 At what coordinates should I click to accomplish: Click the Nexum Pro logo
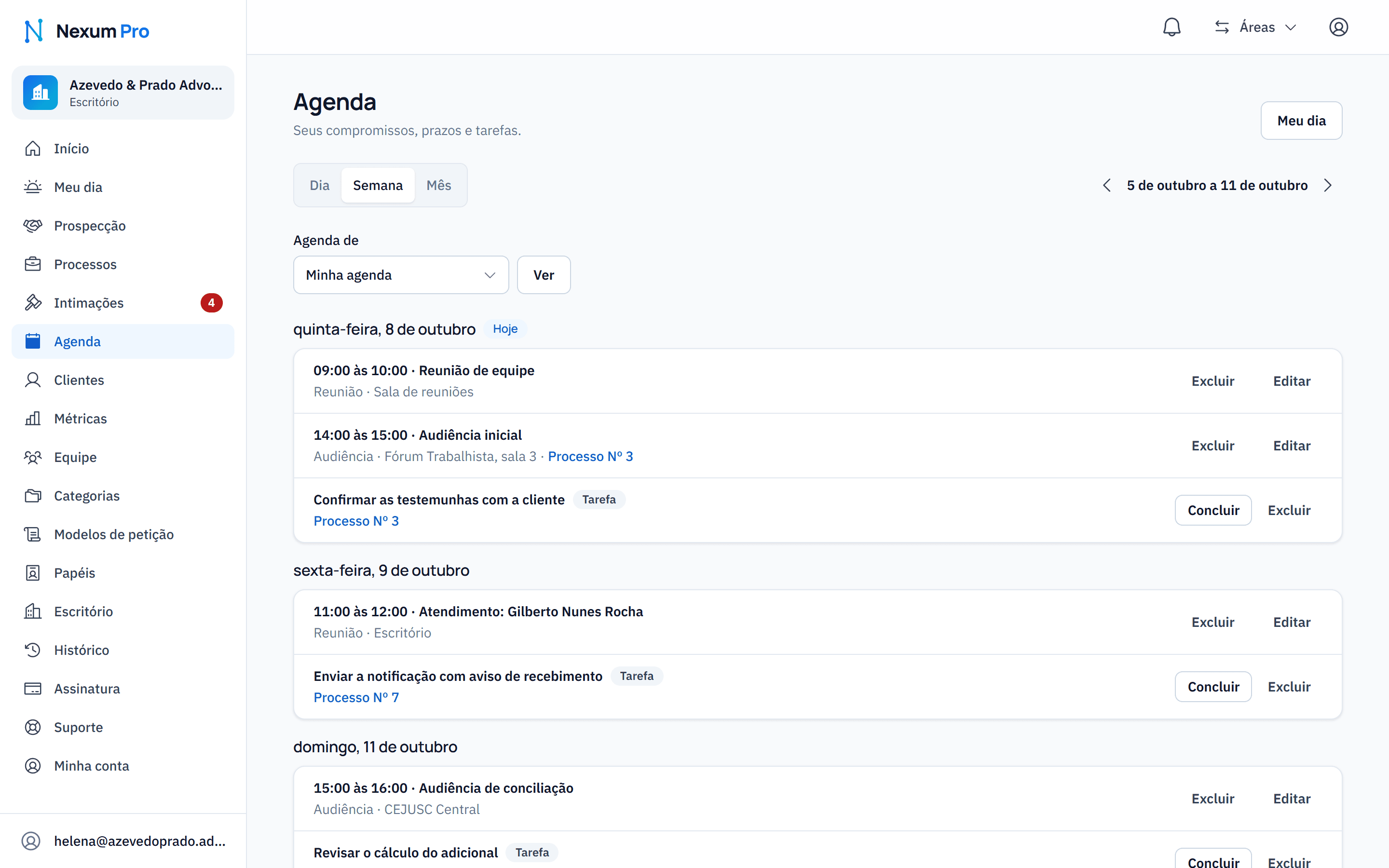click(87, 31)
